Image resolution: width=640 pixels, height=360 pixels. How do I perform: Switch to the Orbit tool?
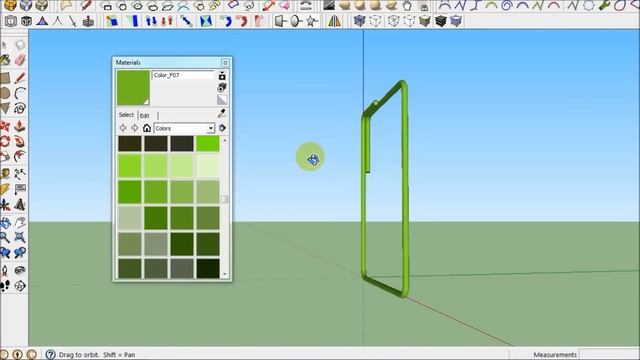(5, 222)
